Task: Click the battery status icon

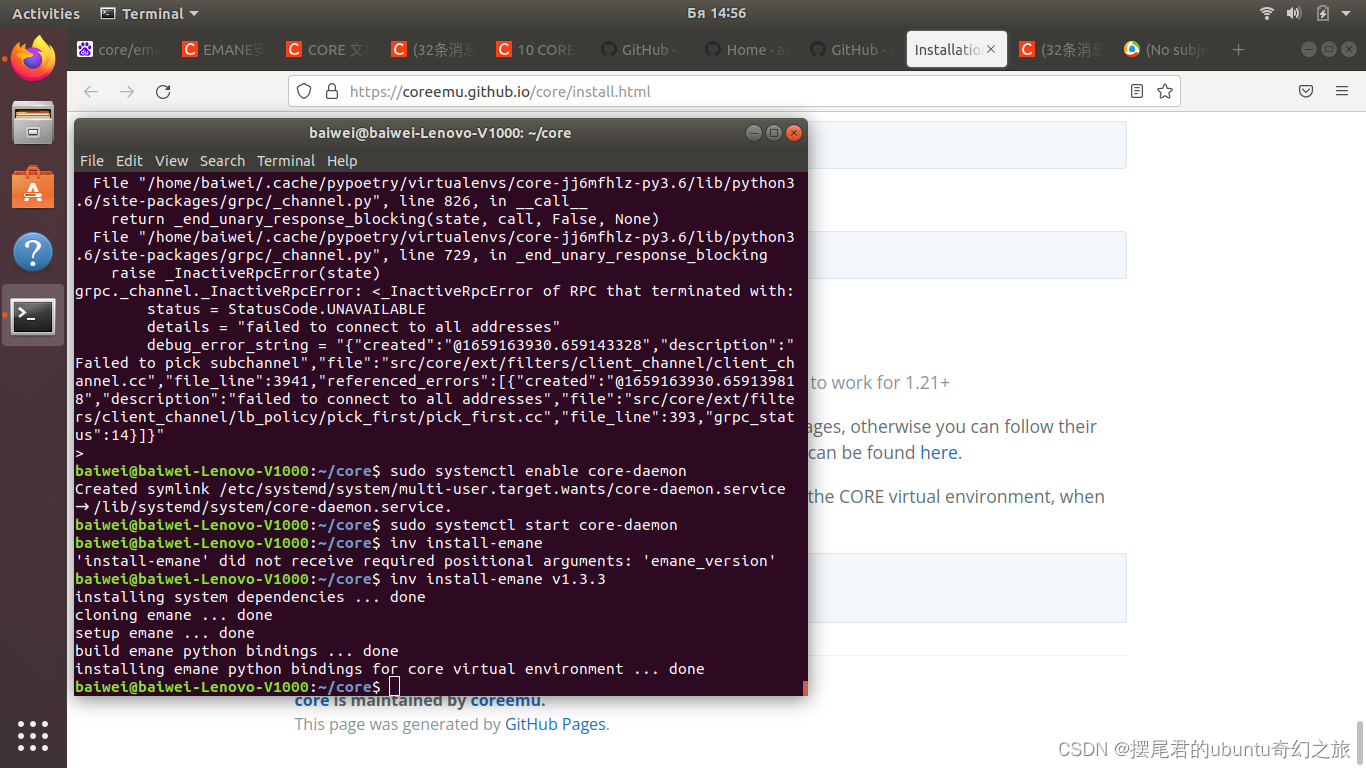Action: coord(1322,13)
